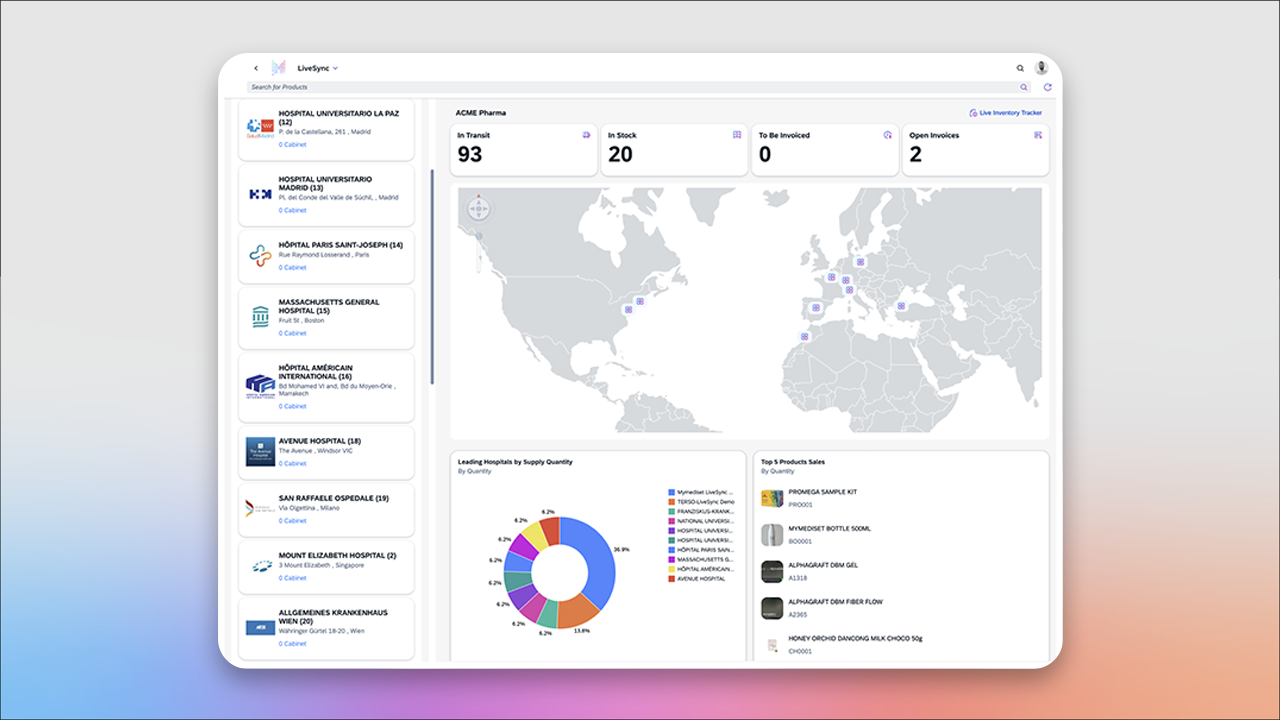Click the Mount Elizabeth Hospital logo
The width and height of the screenshot is (1280, 720).
260,566
